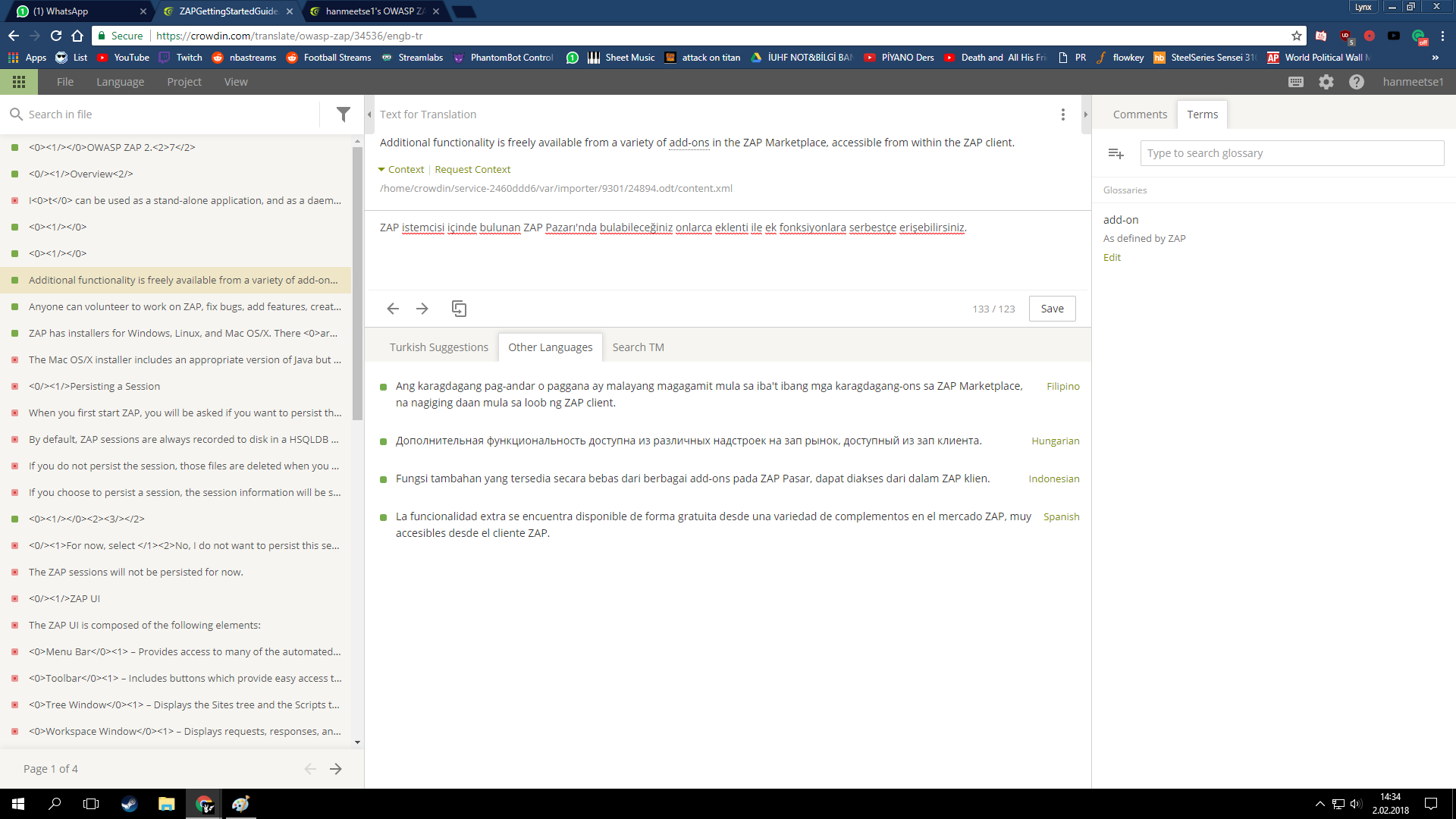Click into the Turkish translation text area
The image size is (1456, 819).
point(726,250)
